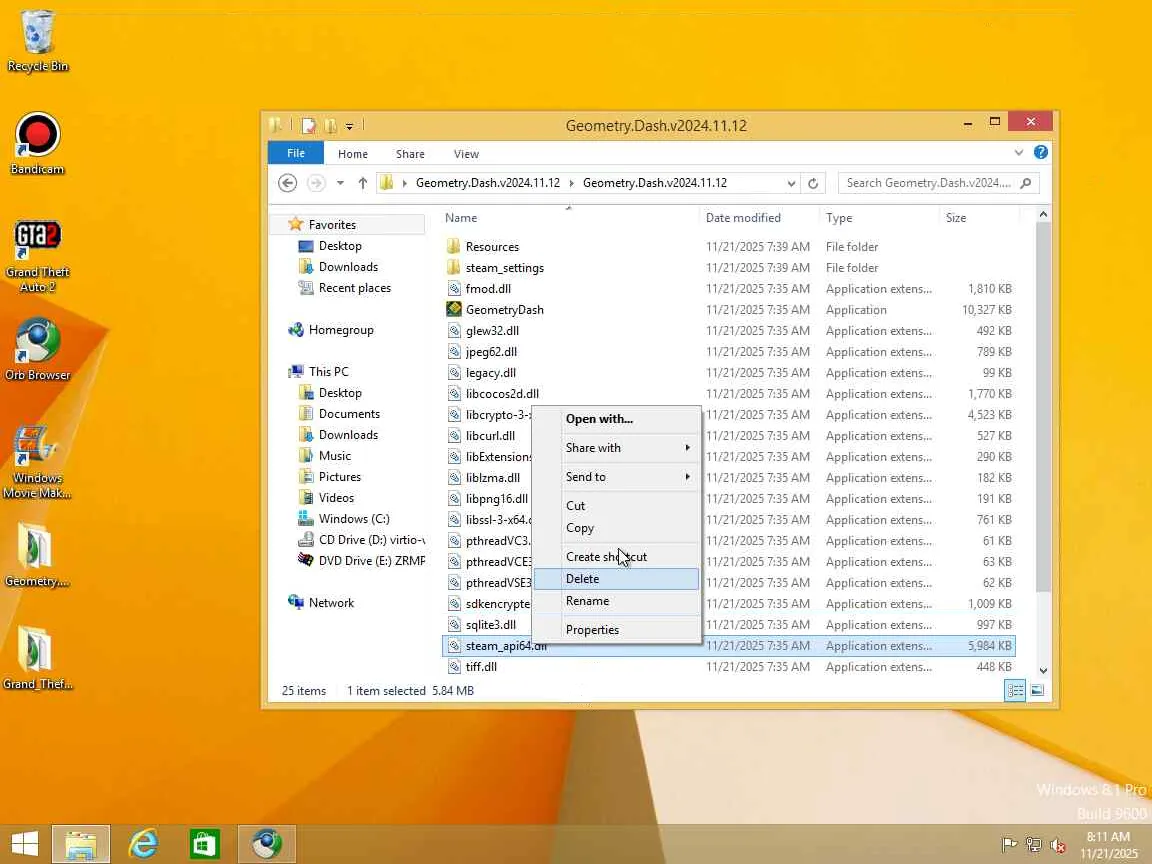Open the Windows Store taskbar icon
This screenshot has width=1152, height=864.
click(204, 843)
